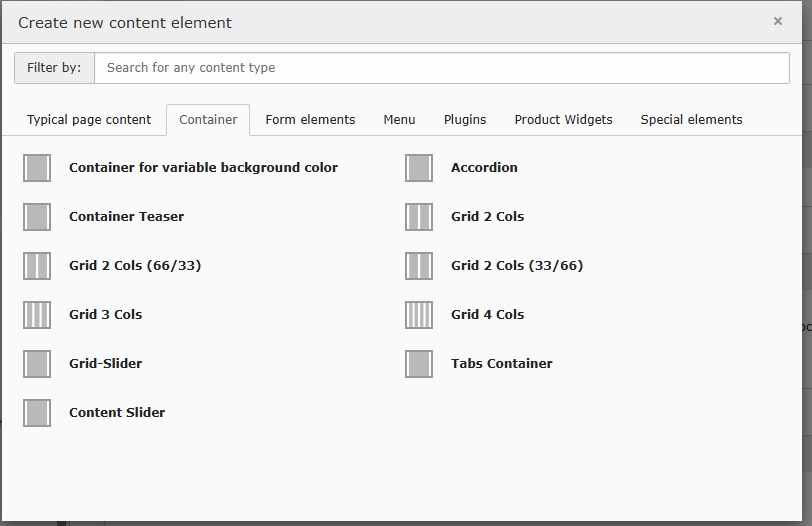
Task: Close the Create new content element dialog
Action: [x=778, y=21]
